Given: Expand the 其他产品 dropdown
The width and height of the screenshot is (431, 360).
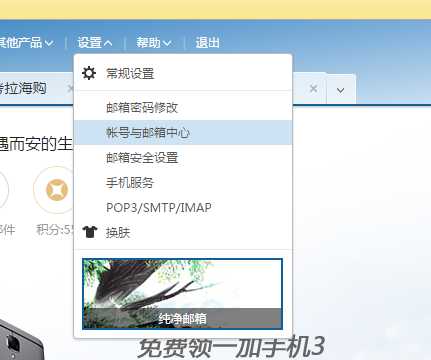Looking at the screenshot, I should tap(26, 43).
